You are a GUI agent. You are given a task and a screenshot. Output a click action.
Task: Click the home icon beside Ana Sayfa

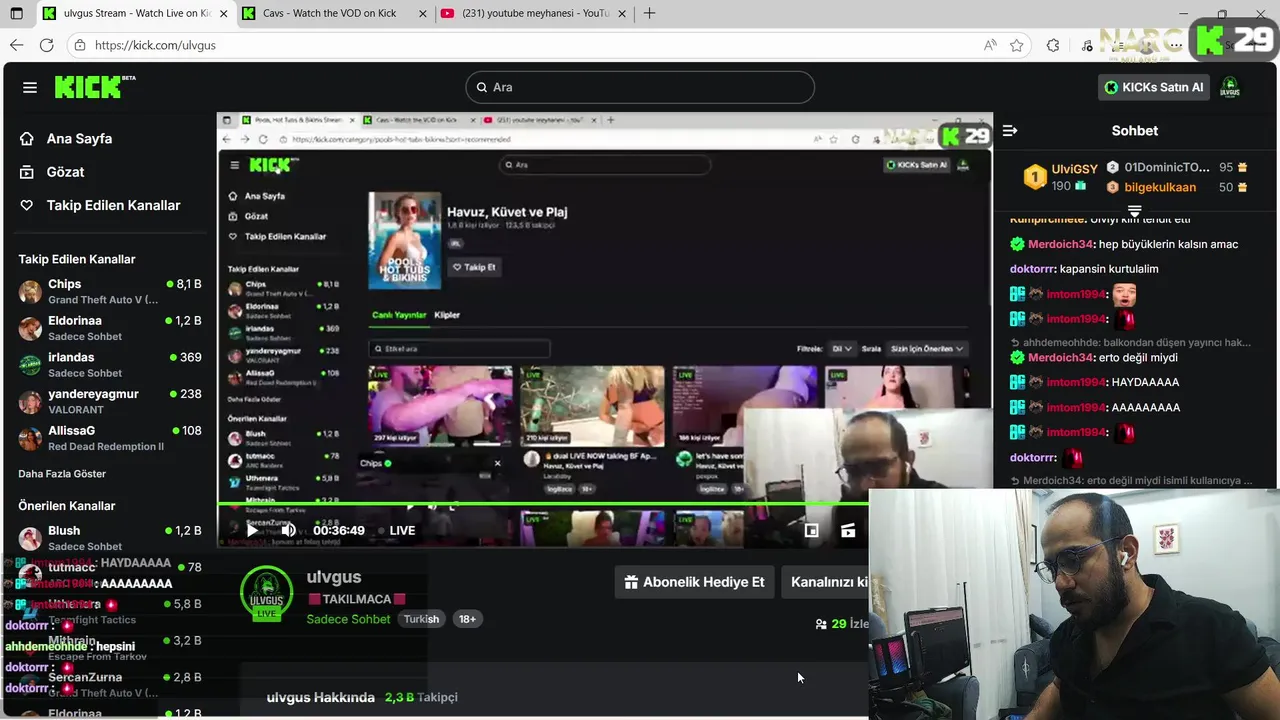pos(27,139)
